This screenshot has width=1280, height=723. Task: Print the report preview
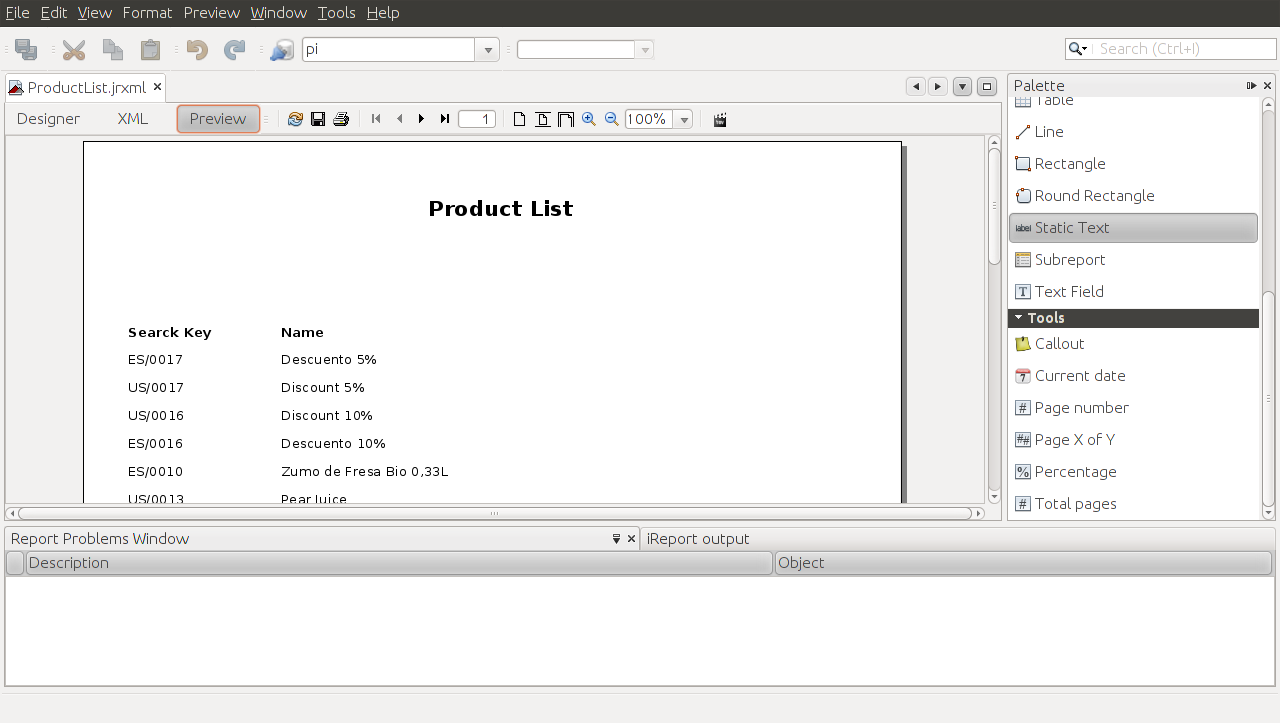tap(341, 119)
